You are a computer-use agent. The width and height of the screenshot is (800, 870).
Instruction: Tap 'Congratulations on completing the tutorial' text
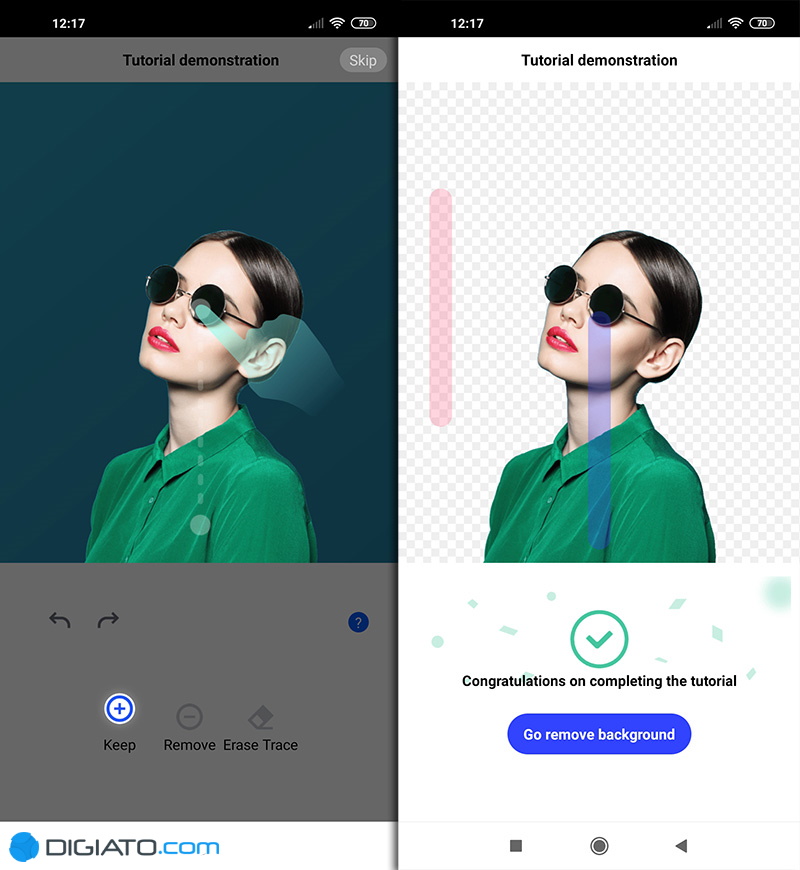[599, 681]
